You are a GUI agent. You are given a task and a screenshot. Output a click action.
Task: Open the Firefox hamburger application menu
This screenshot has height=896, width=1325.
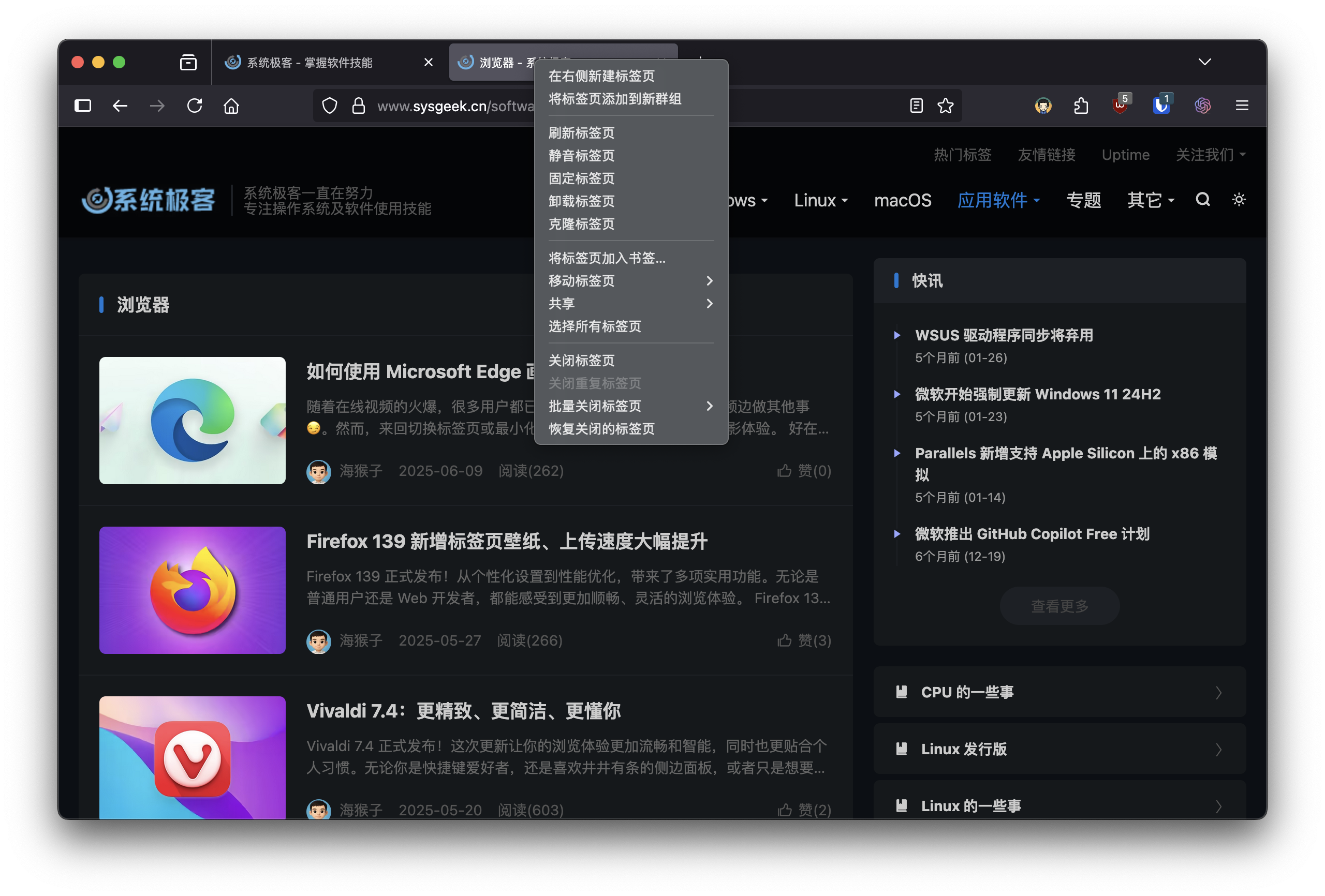1242,106
